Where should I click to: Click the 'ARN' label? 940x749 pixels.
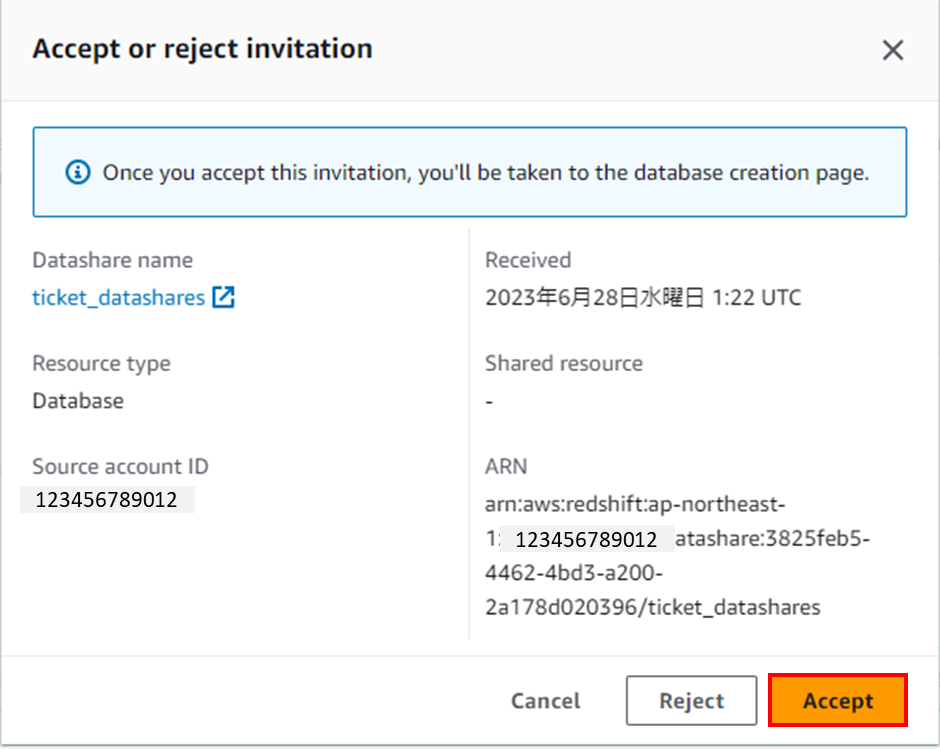pos(505,466)
